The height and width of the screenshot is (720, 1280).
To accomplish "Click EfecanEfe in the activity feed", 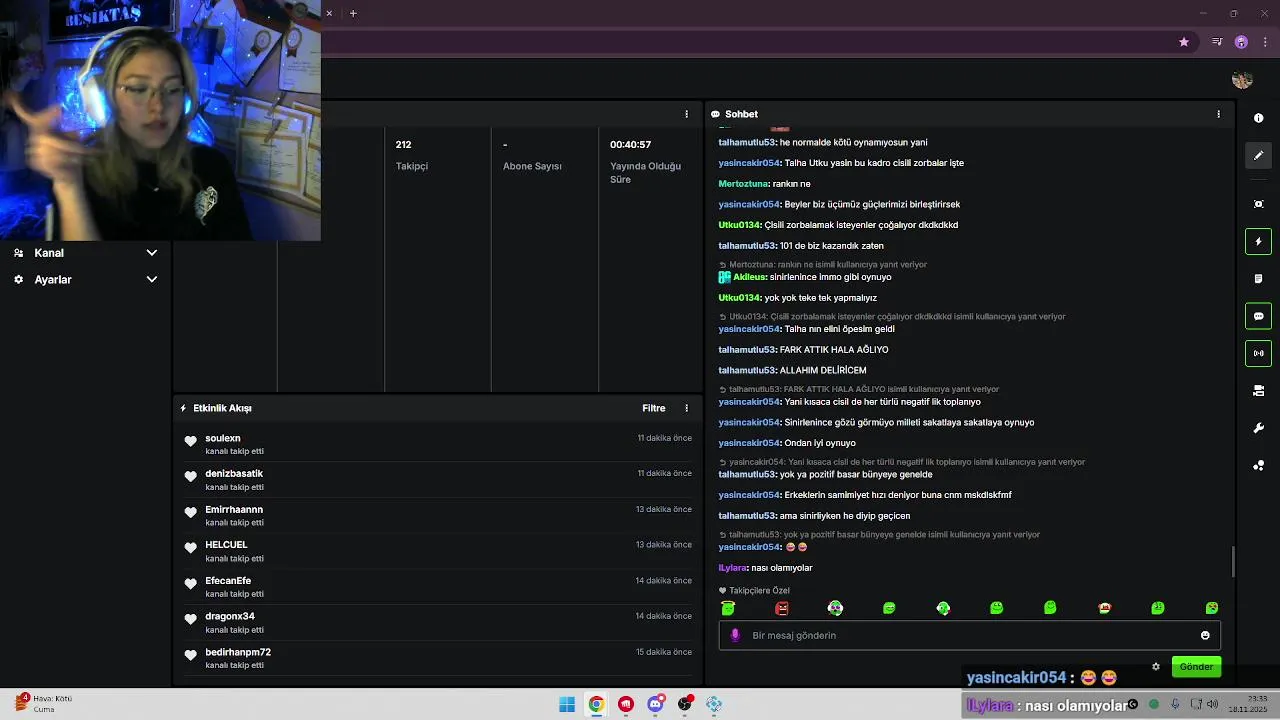I will pyautogui.click(x=228, y=581).
